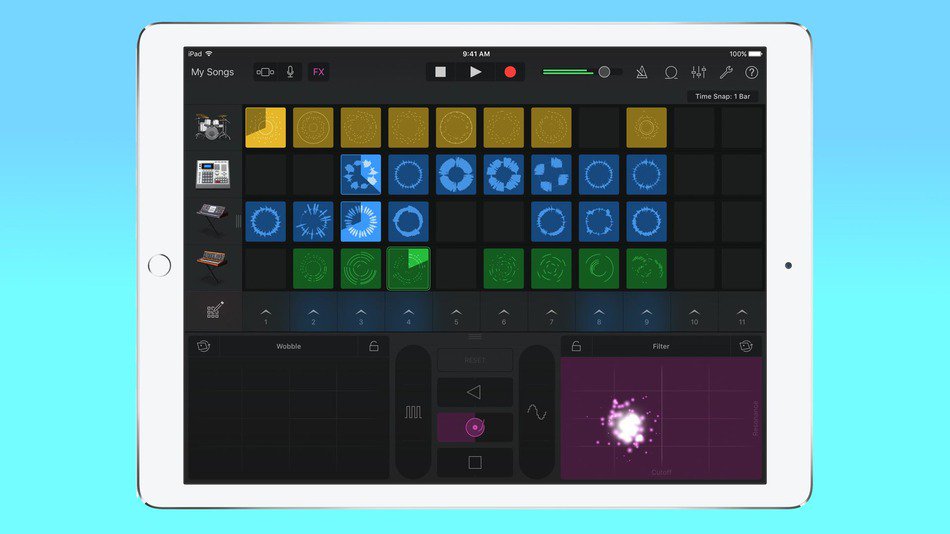Stop playback with the stop button
This screenshot has height=534, width=950.
(x=440, y=72)
